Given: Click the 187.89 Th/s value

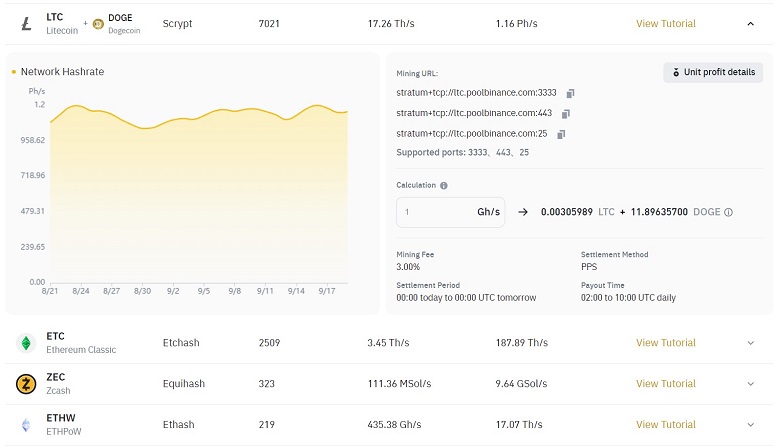Looking at the screenshot, I should pyautogui.click(x=522, y=343).
